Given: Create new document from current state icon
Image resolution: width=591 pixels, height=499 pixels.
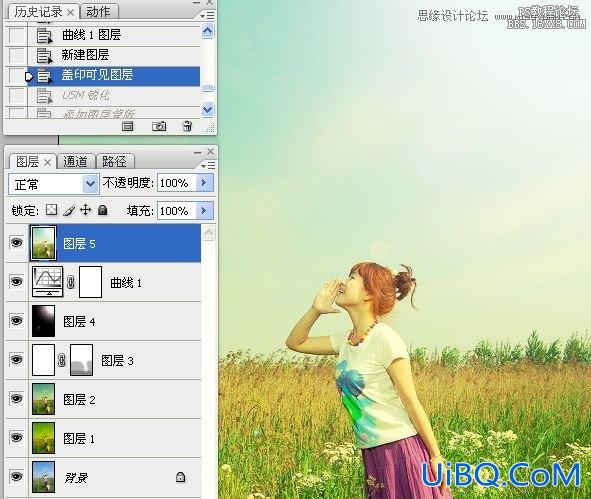Looking at the screenshot, I should (127, 126).
